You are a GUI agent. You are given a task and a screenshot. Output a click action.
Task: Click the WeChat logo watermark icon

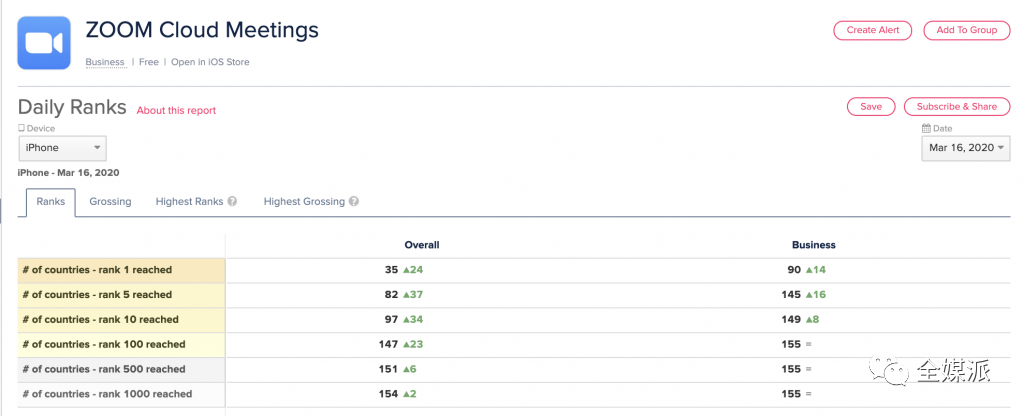(x=891, y=373)
